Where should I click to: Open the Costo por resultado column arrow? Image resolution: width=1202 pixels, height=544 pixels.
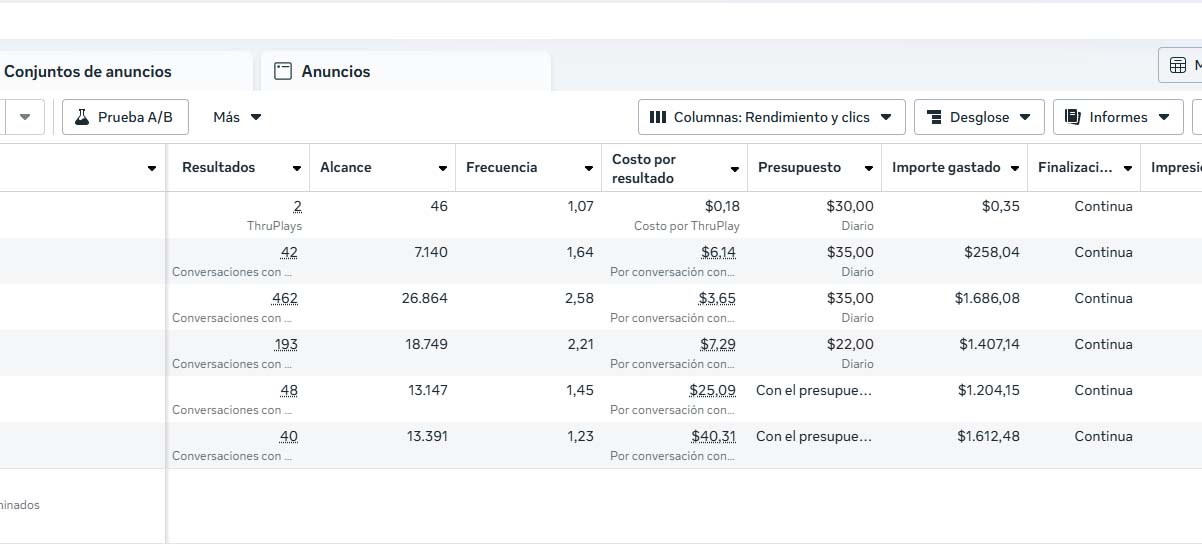point(735,169)
